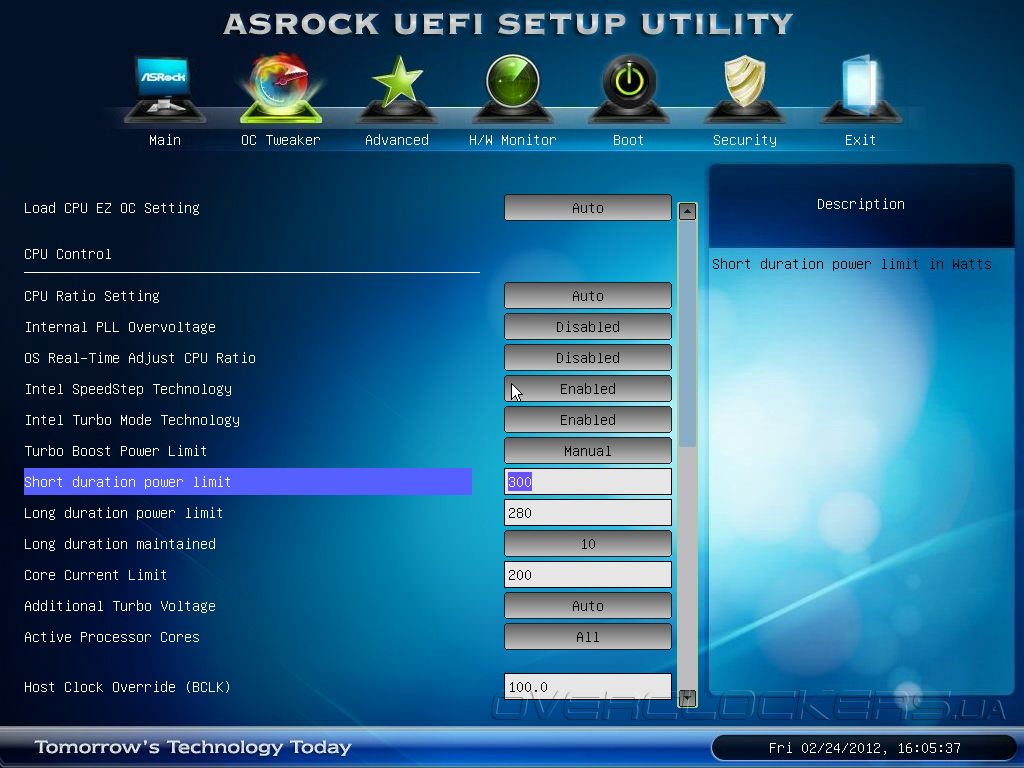Click the scrollbar down arrow
This screenshot has height=768, width=1024.
[687, 698]
